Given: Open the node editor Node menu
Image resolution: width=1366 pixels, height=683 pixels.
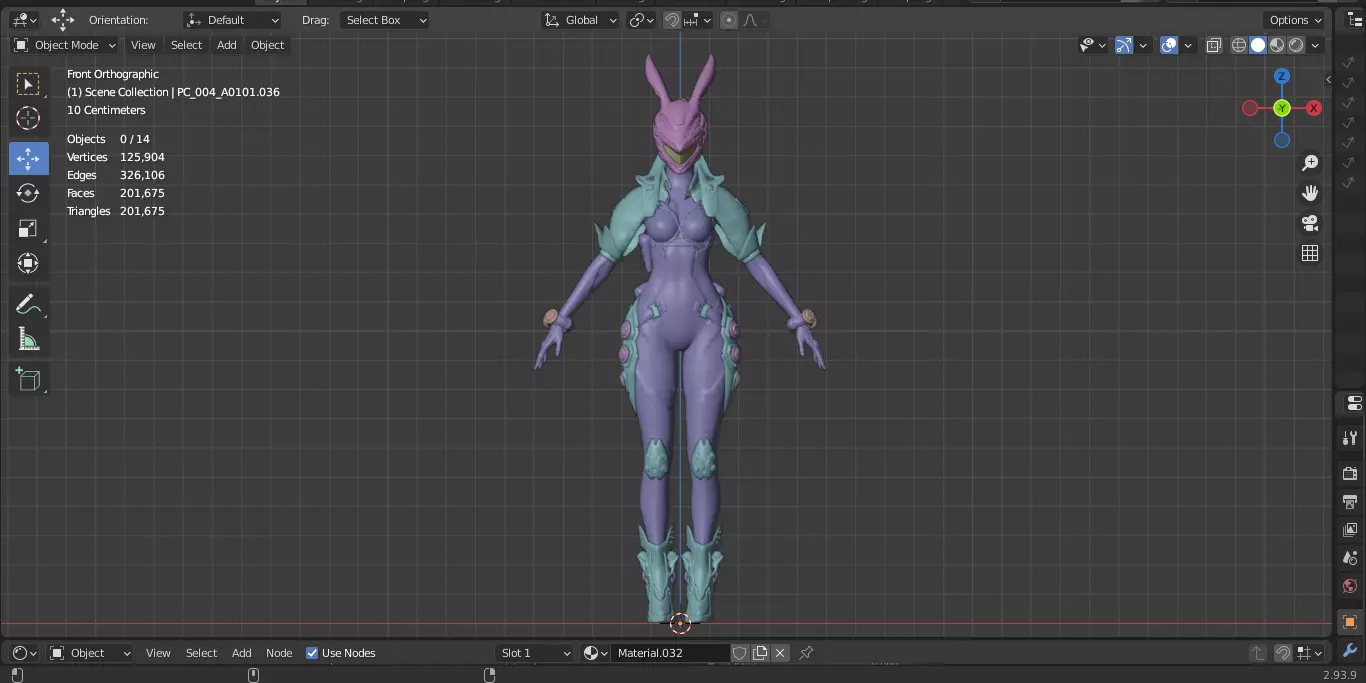Looking at the screenshot, I should (x=279, y=653).
